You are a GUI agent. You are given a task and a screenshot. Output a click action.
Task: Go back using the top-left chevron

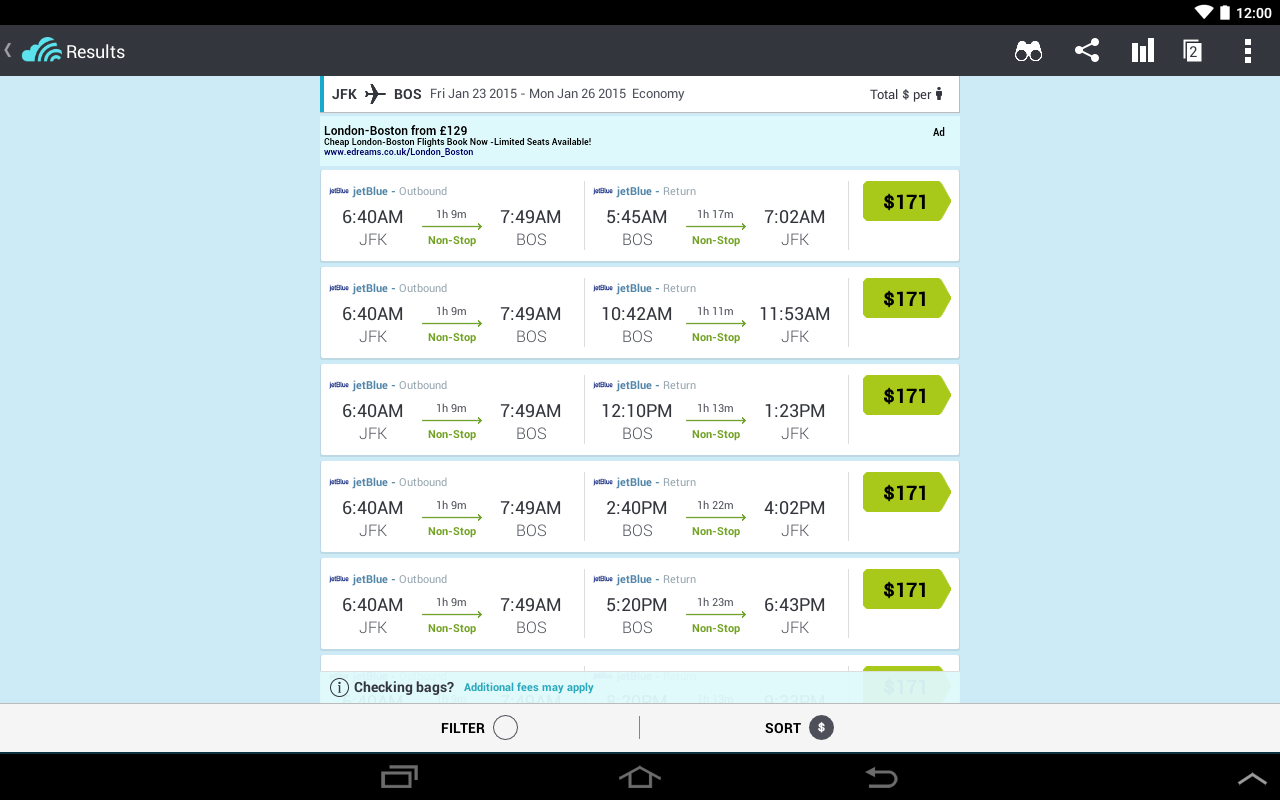pos(8,50)
